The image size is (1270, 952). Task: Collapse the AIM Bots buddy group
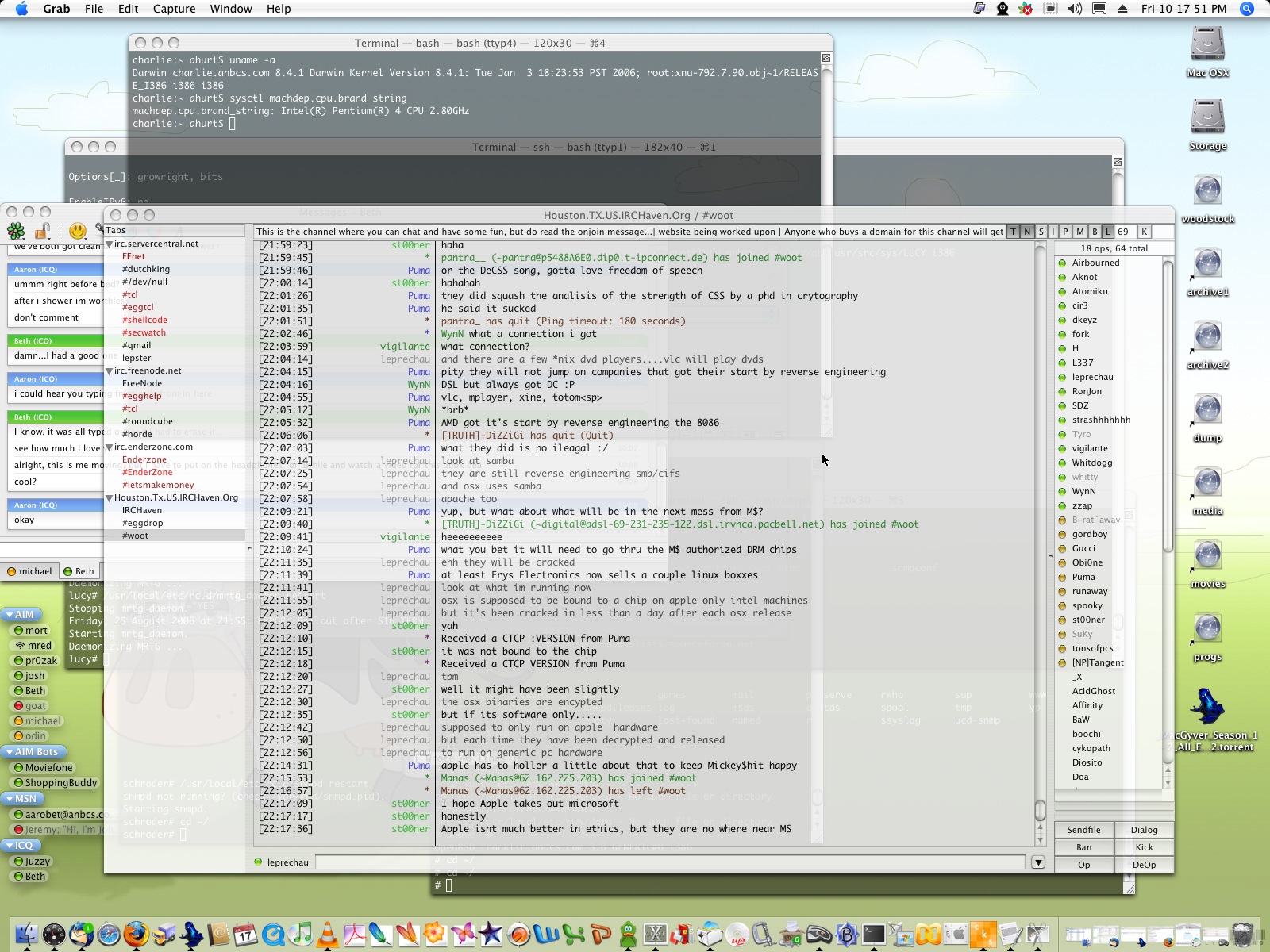click(9, 752)
